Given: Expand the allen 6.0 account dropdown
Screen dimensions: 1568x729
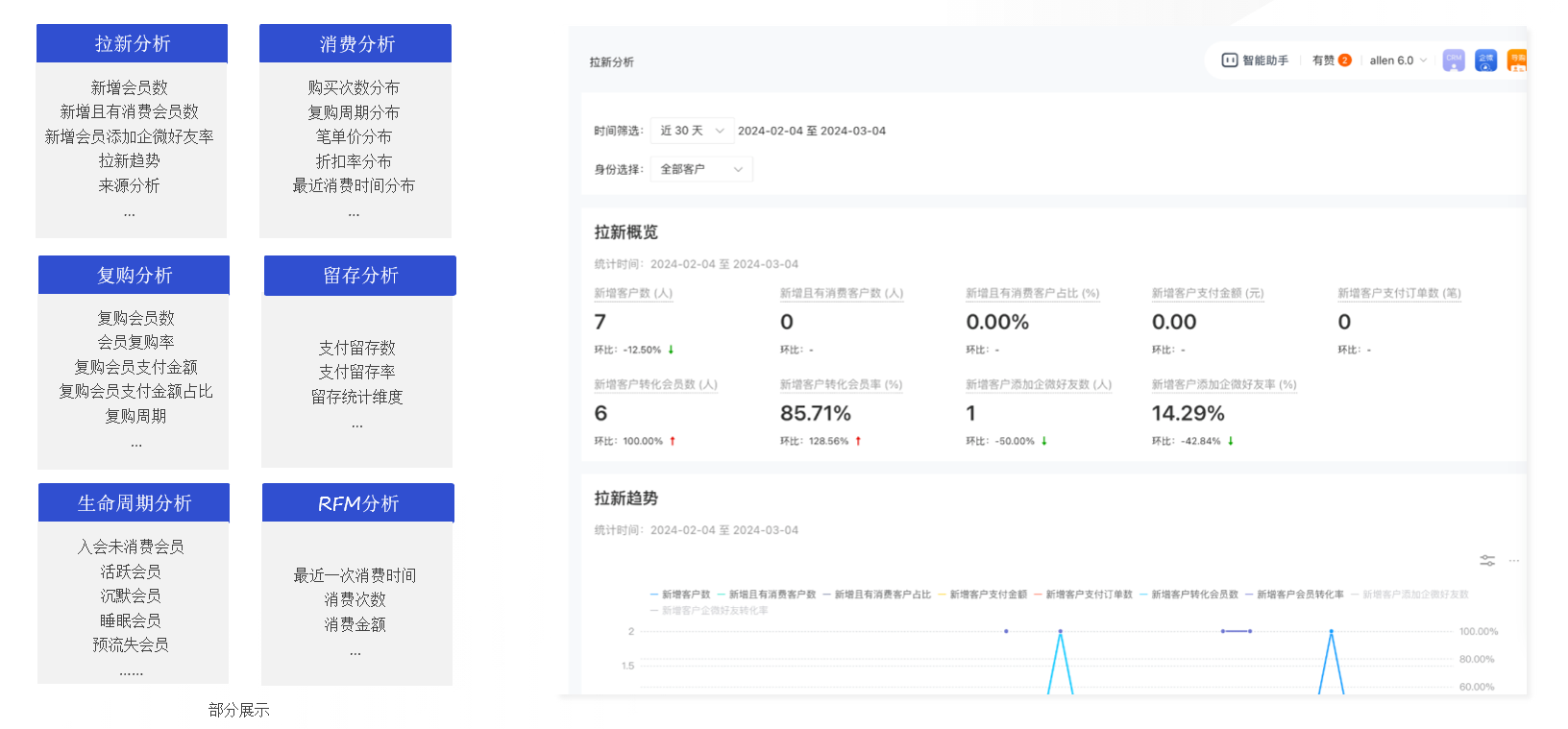Looking at the screenshot, I should [x=1398, y=61].
